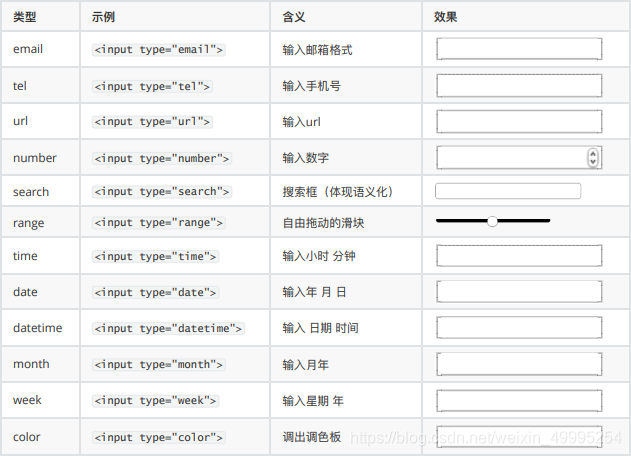Click the time effect input box
631x456 pixels.
click(519, 256)
